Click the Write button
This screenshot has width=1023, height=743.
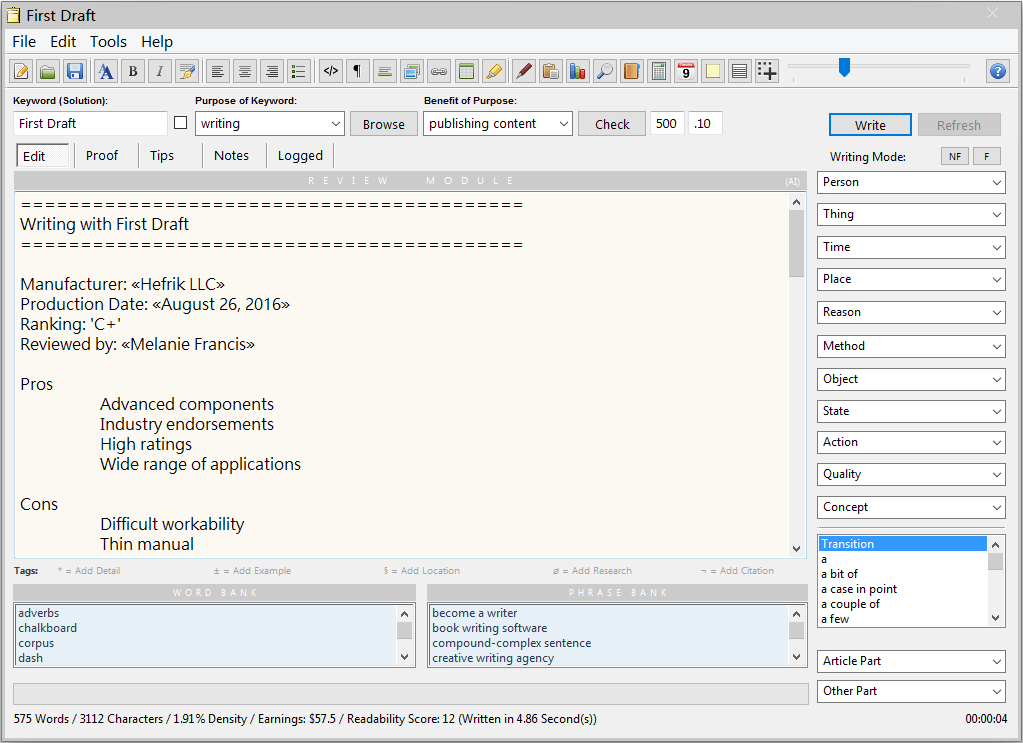point(870,125)
